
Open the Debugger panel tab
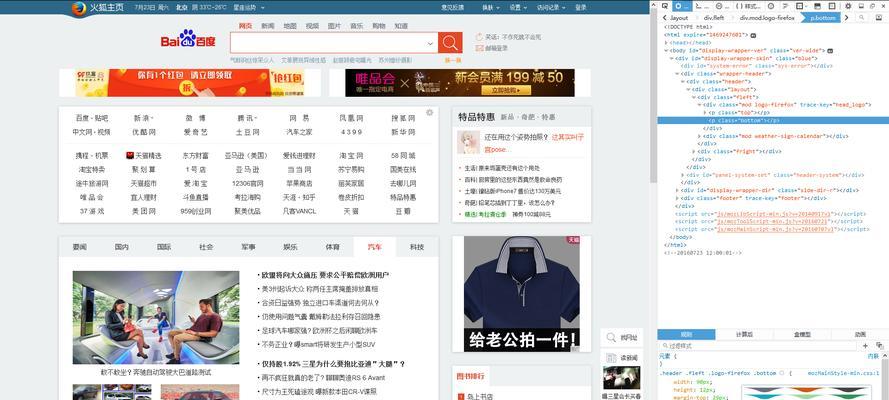pos(723,6)
